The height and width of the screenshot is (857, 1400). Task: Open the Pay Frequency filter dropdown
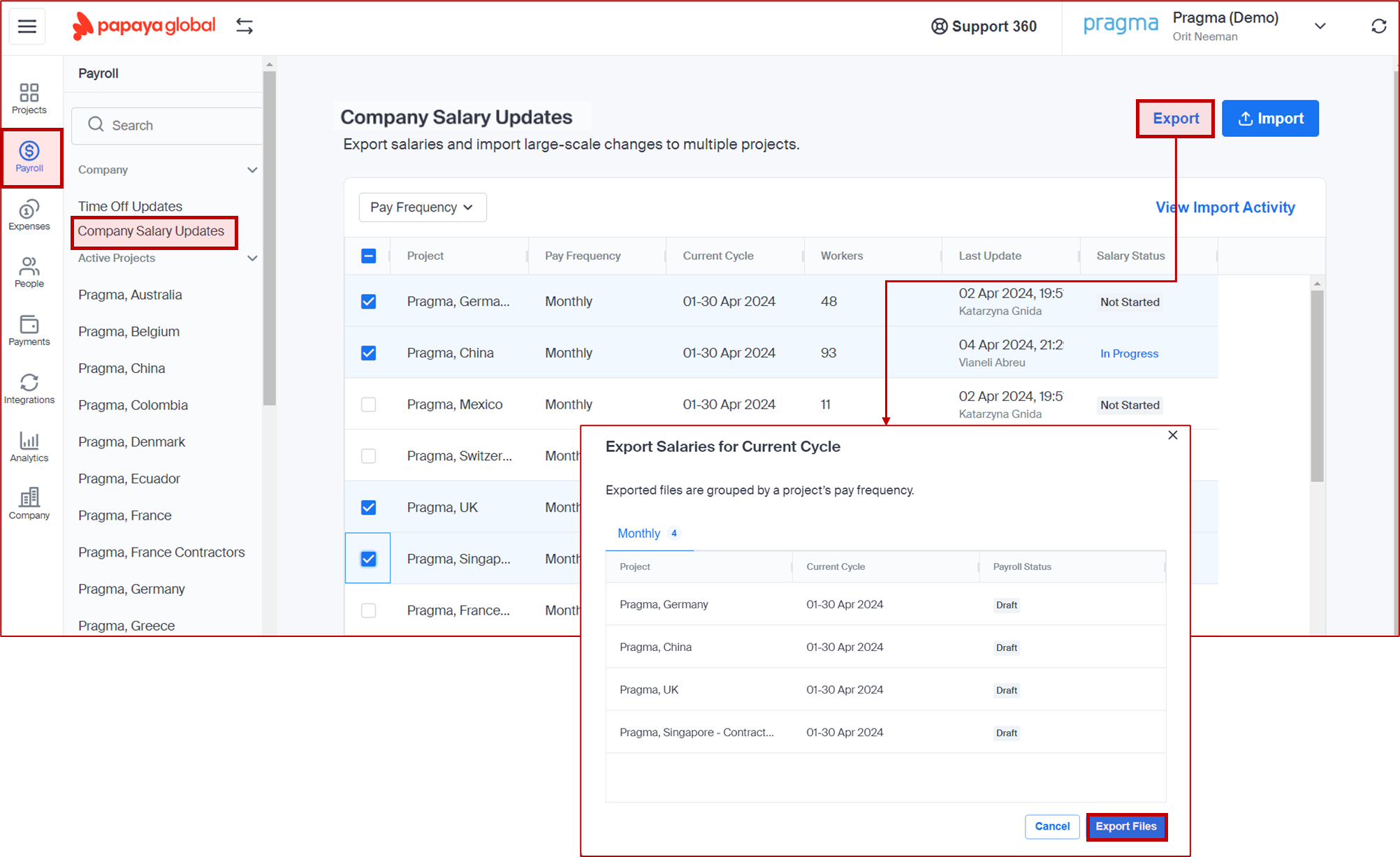(423, 207)
